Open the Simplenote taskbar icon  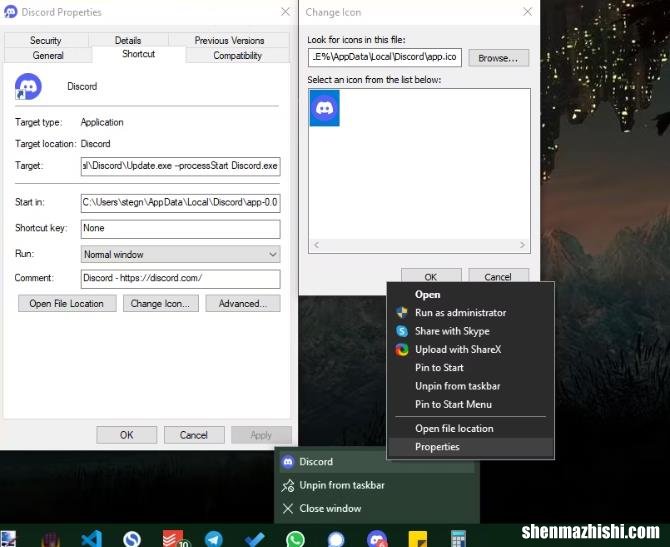[132, 539]
